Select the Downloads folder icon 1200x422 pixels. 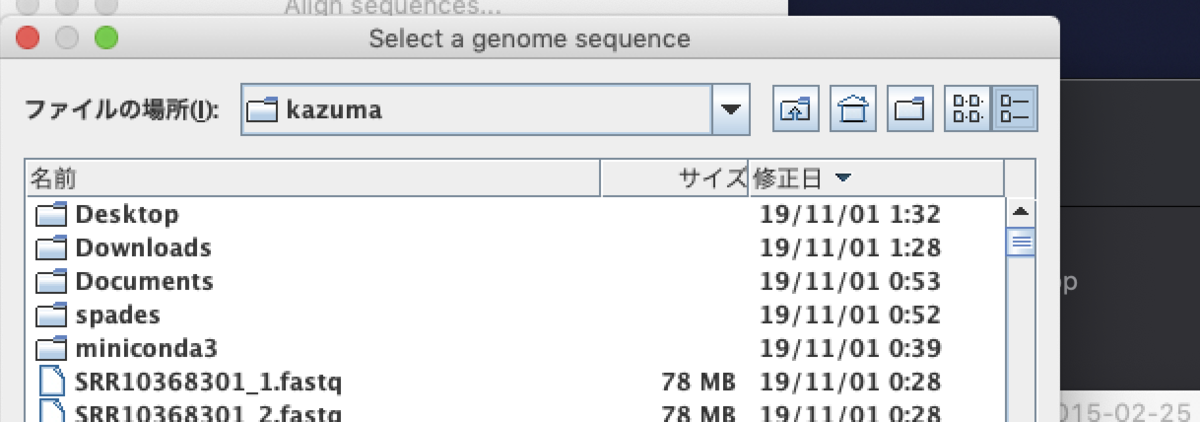(50, 248)
